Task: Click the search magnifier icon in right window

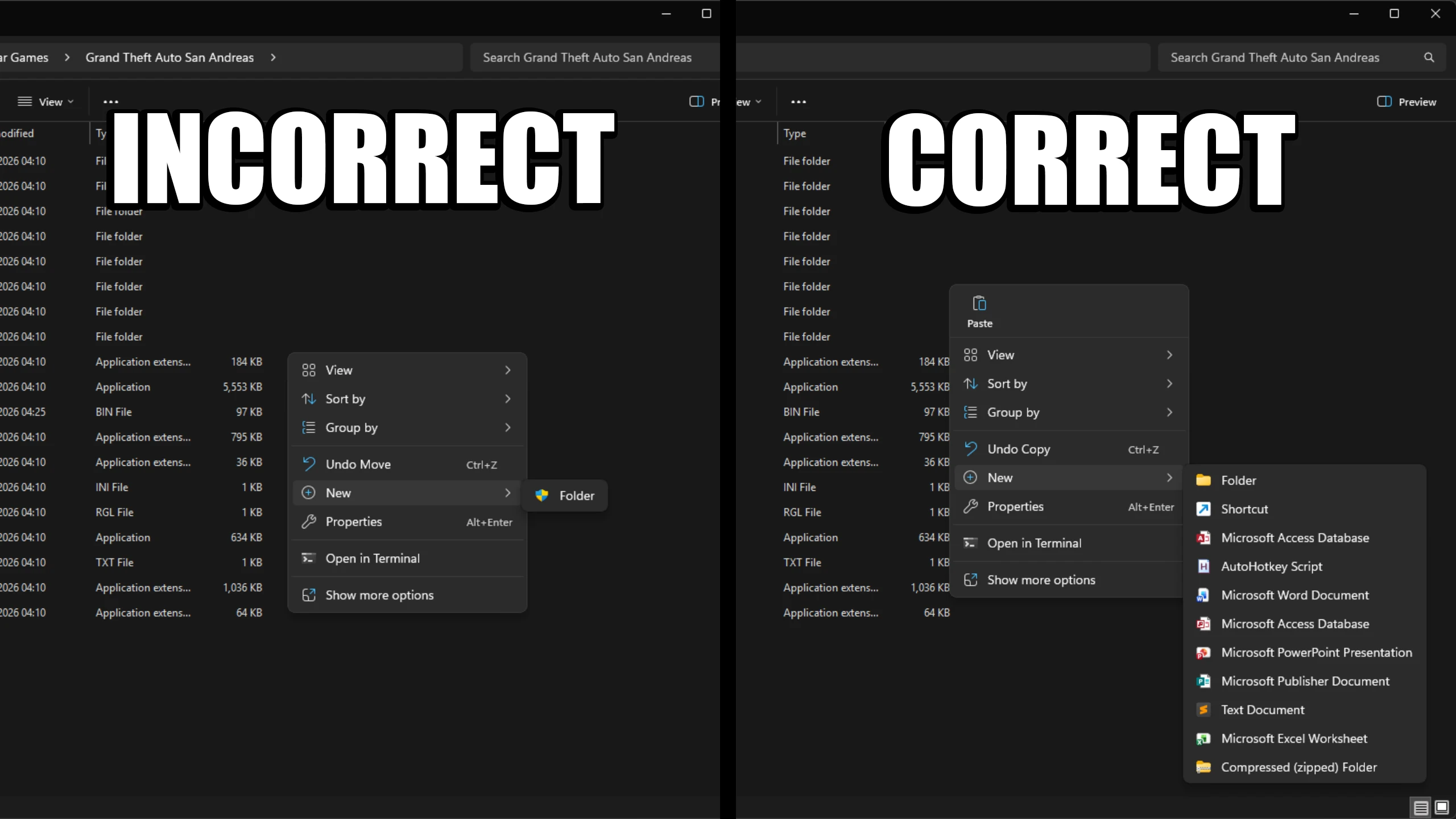Action: coord(1429,57)
